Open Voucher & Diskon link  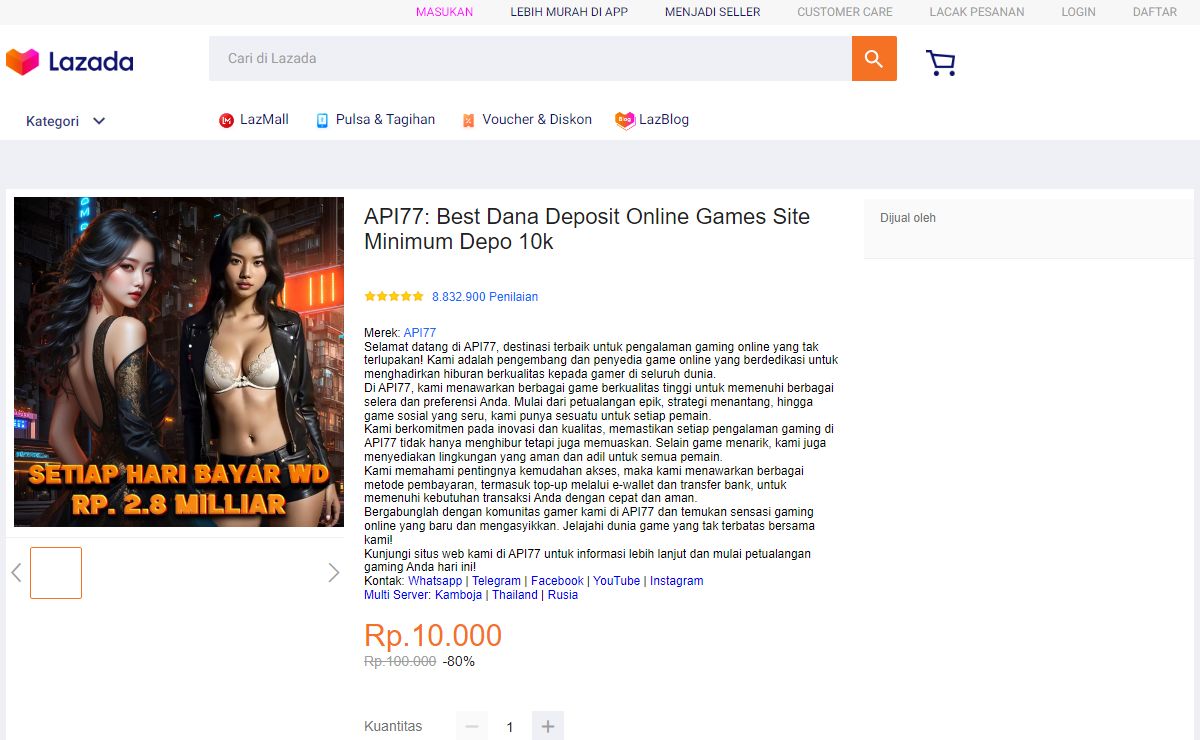(537, 119)
